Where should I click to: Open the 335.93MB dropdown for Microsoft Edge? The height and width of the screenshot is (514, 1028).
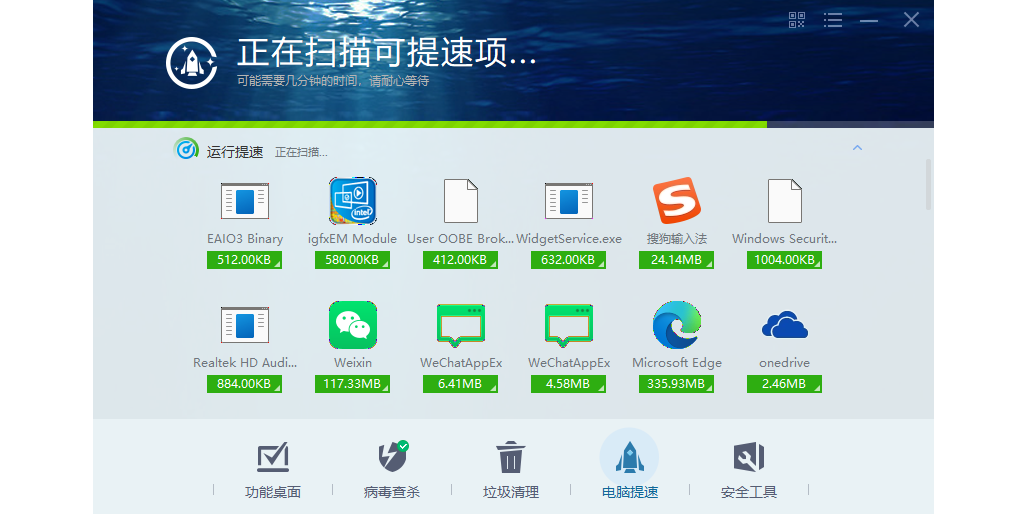point(677,384)
